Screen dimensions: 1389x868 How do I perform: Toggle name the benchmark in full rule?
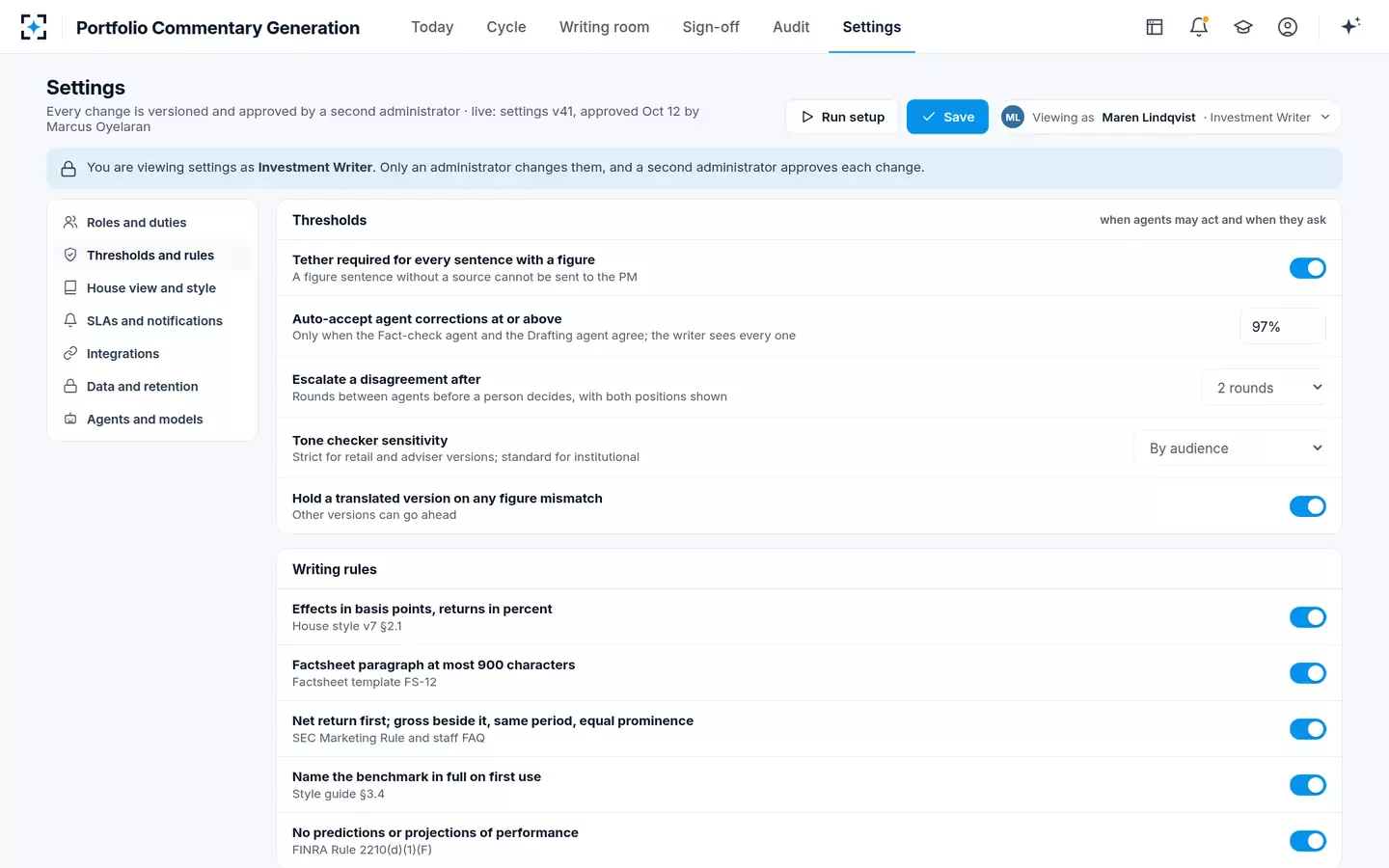[1308, 785]
